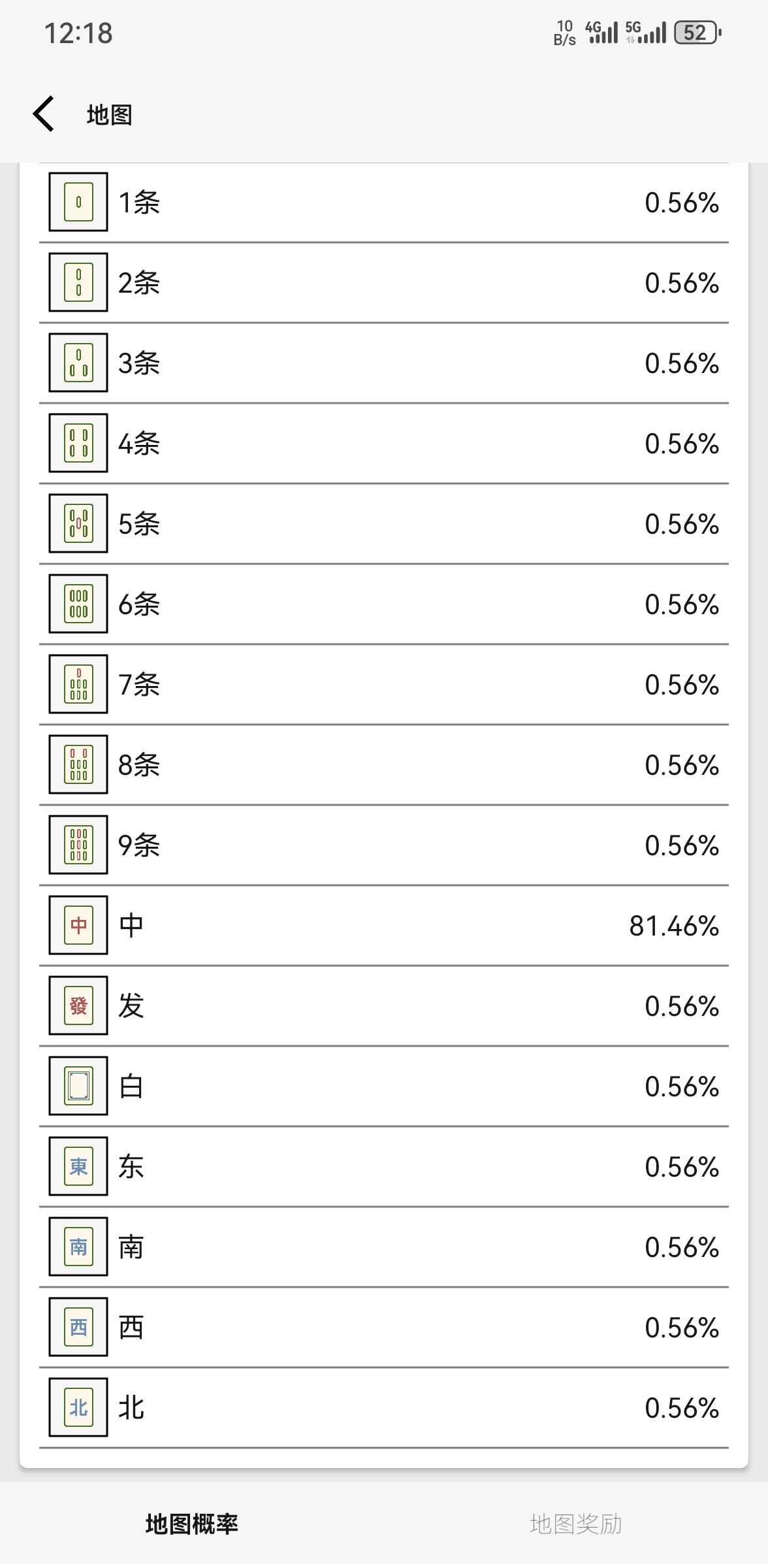Tap the 北 tile icon
The image size is (768, 1568).
click(x=78, y=1407)
